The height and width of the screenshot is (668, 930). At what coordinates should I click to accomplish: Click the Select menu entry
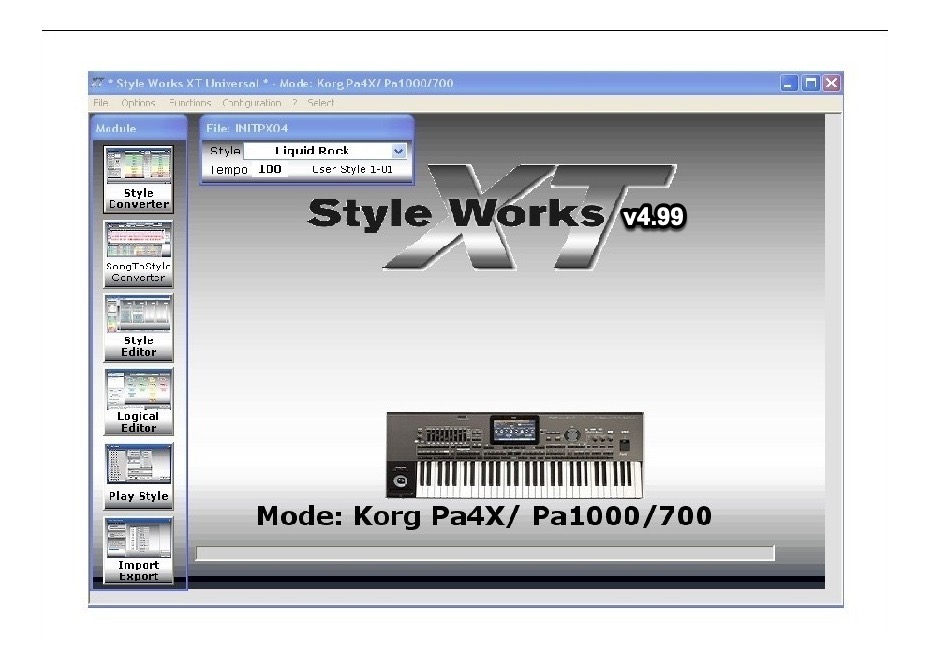tap(319, 103)
